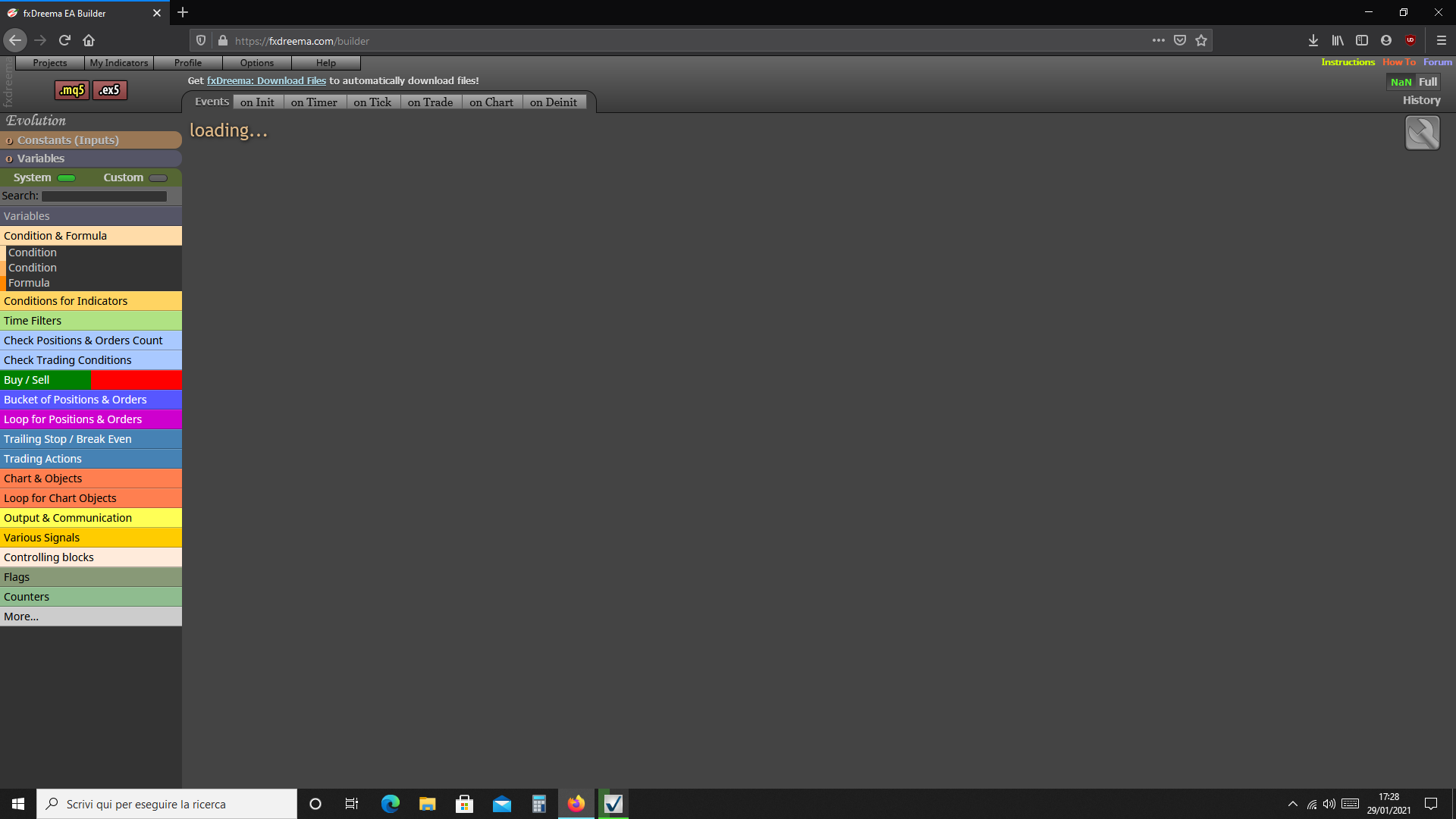The image size is (1456, 819).
Task: Switch to Full view mode
Action: [1428, 82]
